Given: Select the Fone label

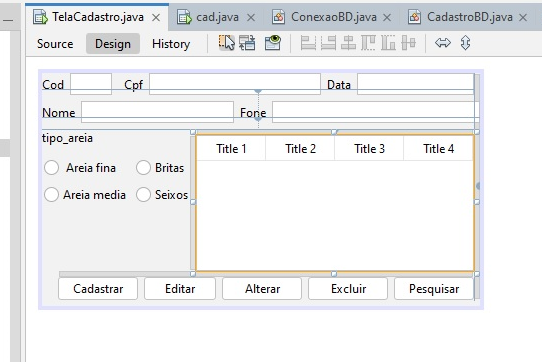Looking at the screenshot, I should coord(253,113).
